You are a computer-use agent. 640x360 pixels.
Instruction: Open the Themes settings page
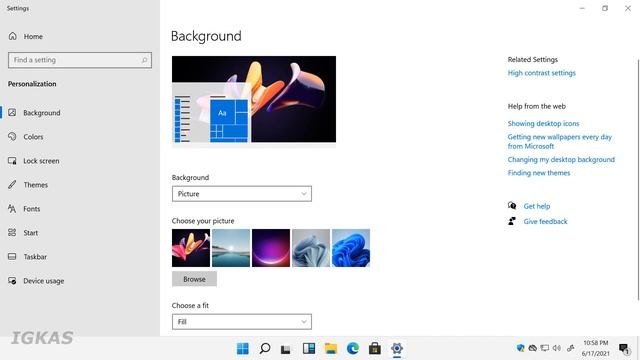point(36,185)
